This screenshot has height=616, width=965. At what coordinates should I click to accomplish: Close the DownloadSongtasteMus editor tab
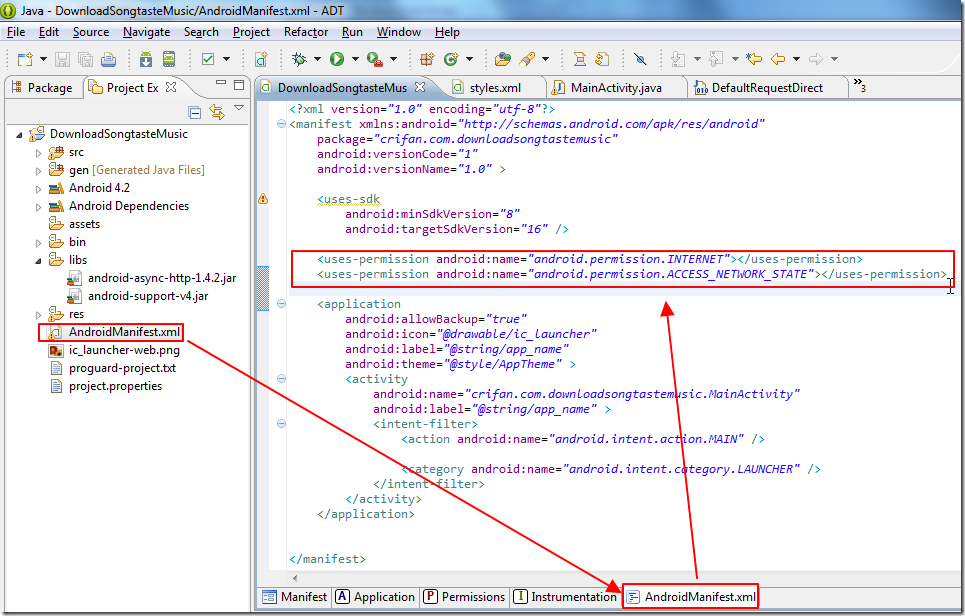(420, 87)
